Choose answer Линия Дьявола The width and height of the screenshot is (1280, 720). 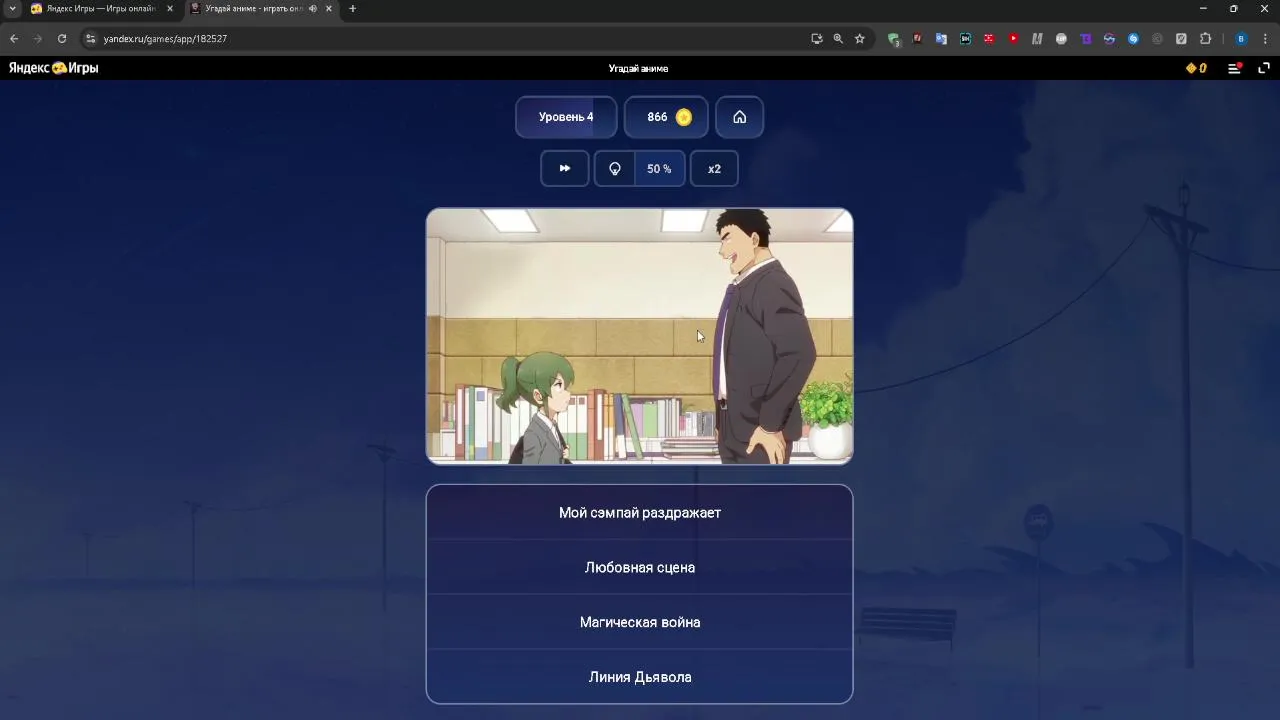tap(640, 677)
